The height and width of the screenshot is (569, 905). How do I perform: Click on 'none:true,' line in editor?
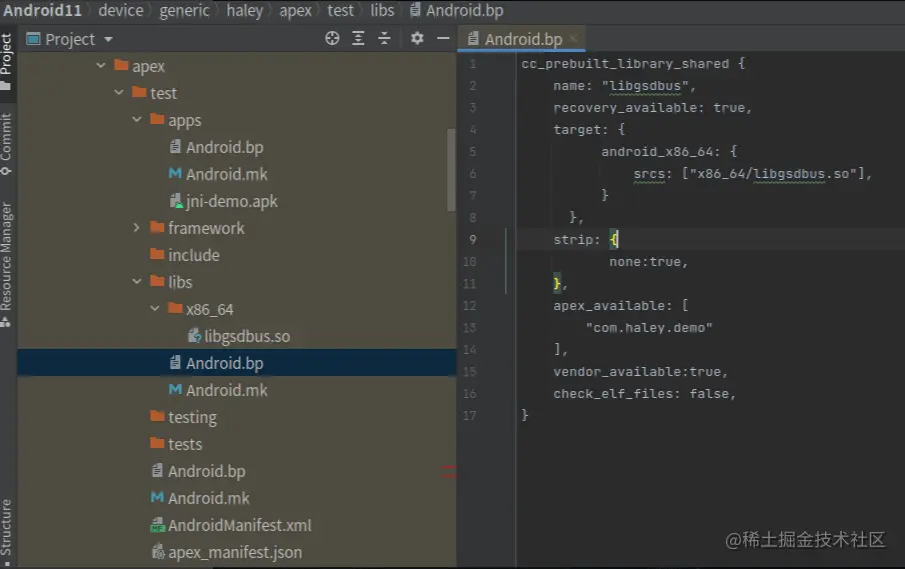[x=649, y=262]
